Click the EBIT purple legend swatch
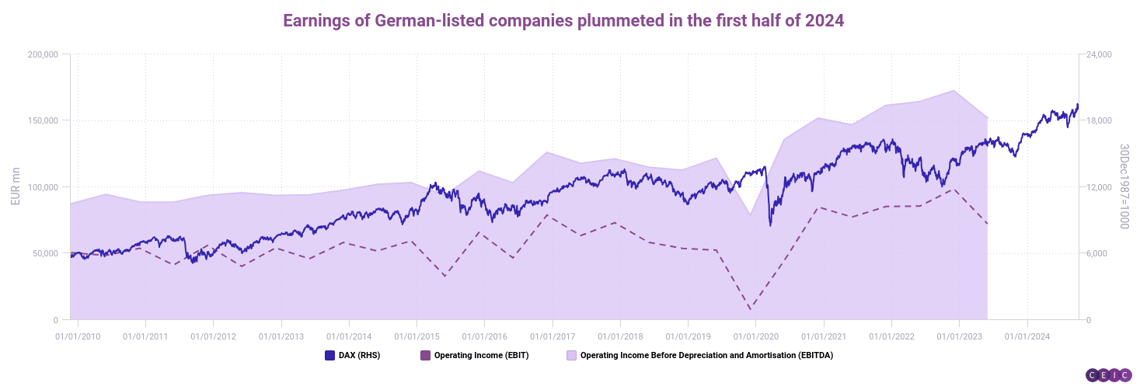This screenshot has width=1140, height=390. 425,357
